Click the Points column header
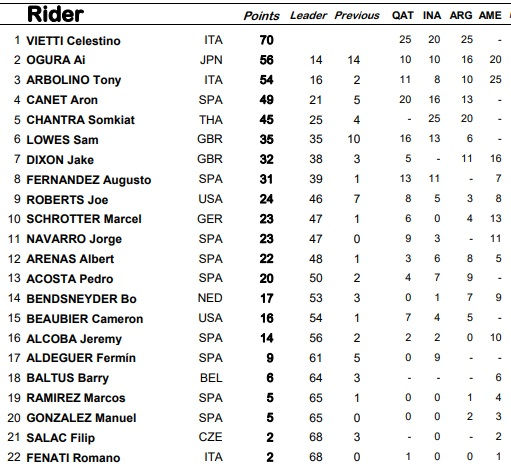 click(x=261, y=16)
